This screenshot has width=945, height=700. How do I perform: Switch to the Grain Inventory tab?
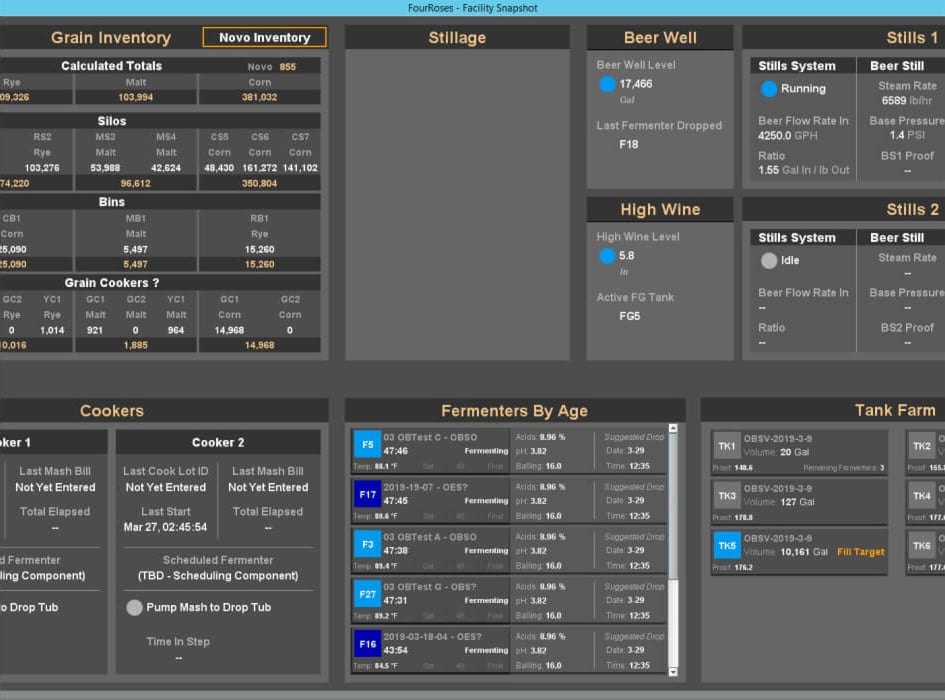112,37
